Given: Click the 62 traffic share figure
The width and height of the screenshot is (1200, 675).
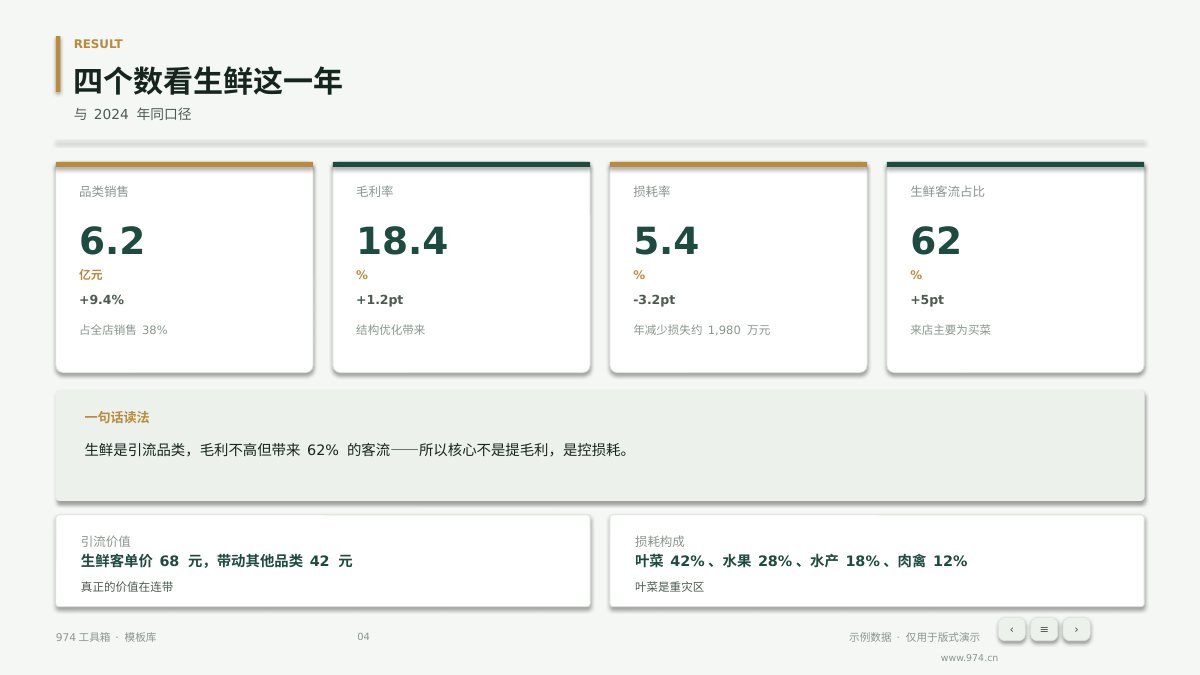Looking at the screenshot, I should pos(936,241).
